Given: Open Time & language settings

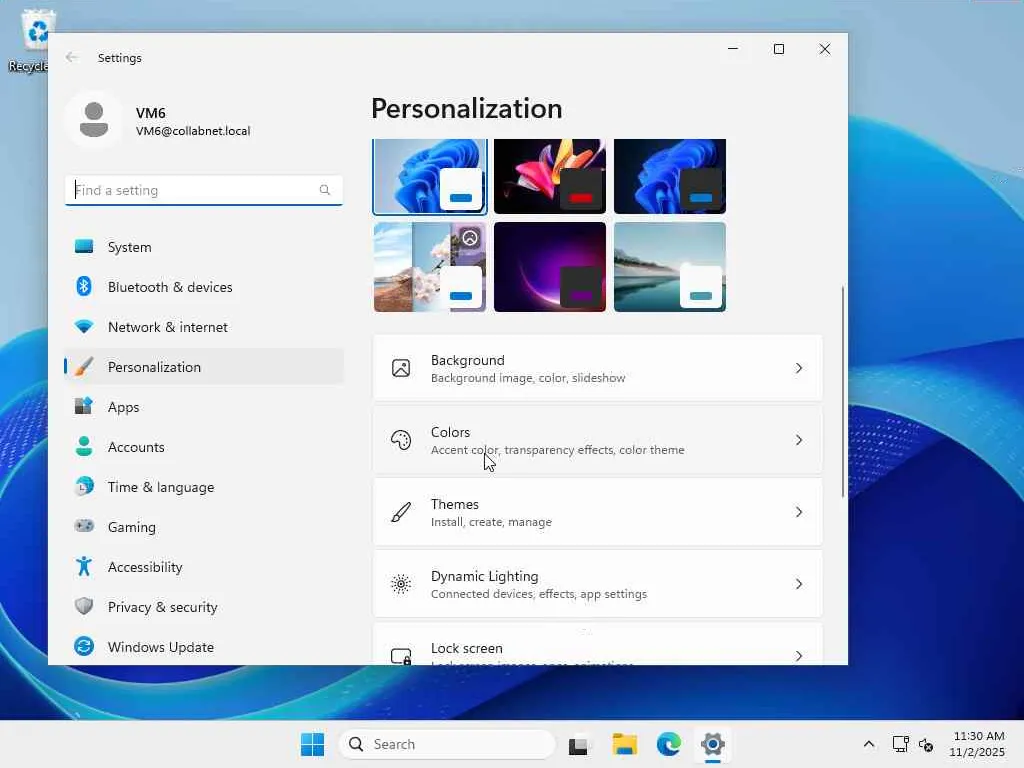Looking at the screenshot, I should pos(204,487).
